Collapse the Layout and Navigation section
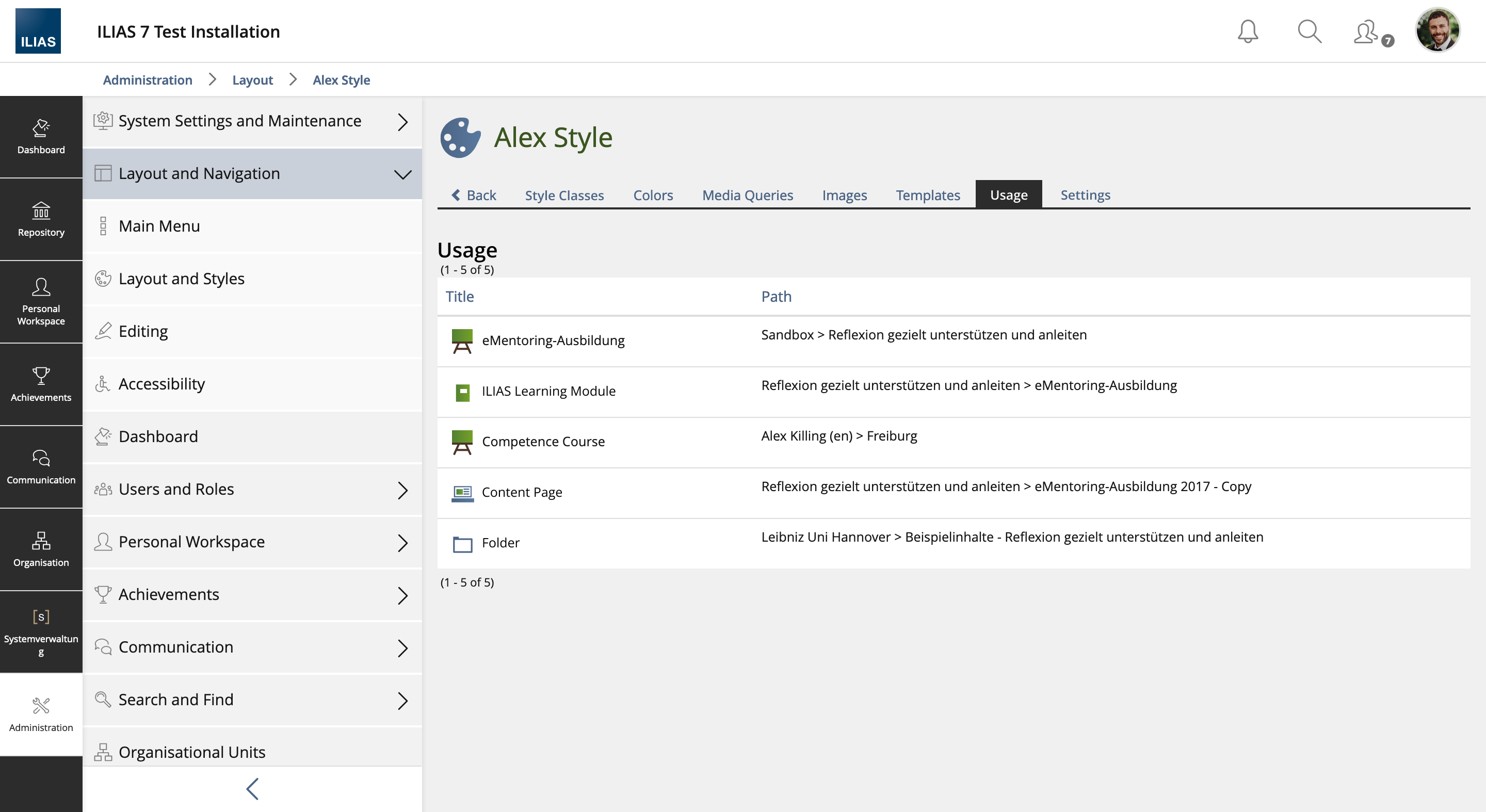The image size is (1486, 812). point(252,173)
